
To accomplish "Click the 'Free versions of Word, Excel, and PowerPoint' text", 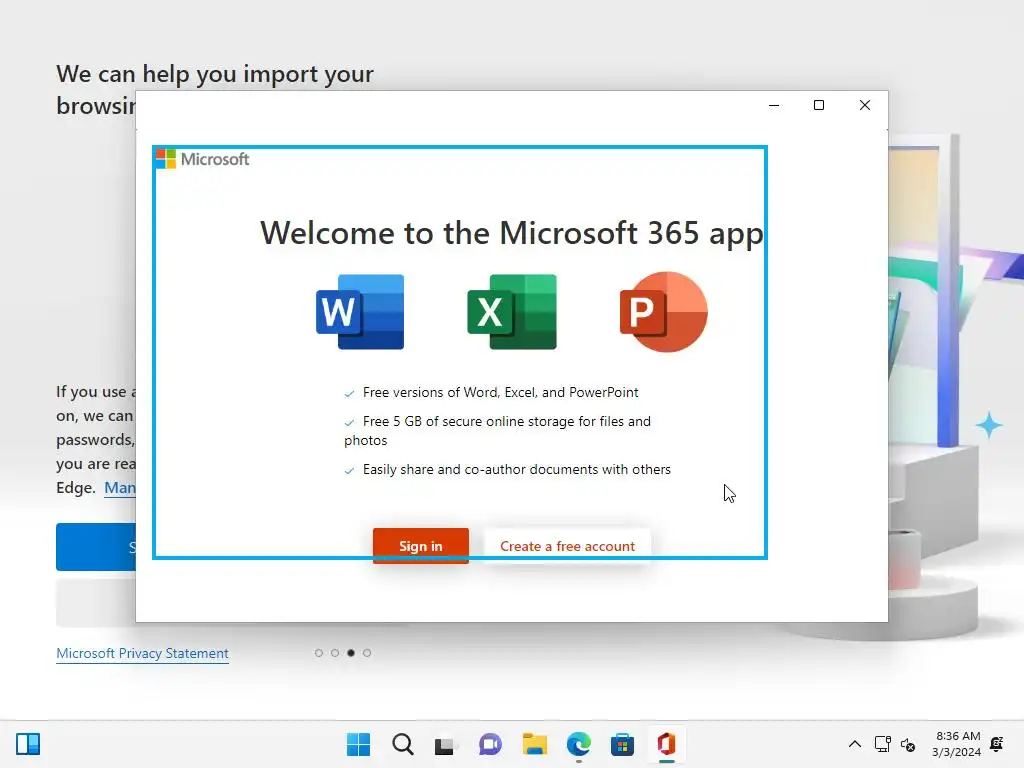I will tap(500, 392).
